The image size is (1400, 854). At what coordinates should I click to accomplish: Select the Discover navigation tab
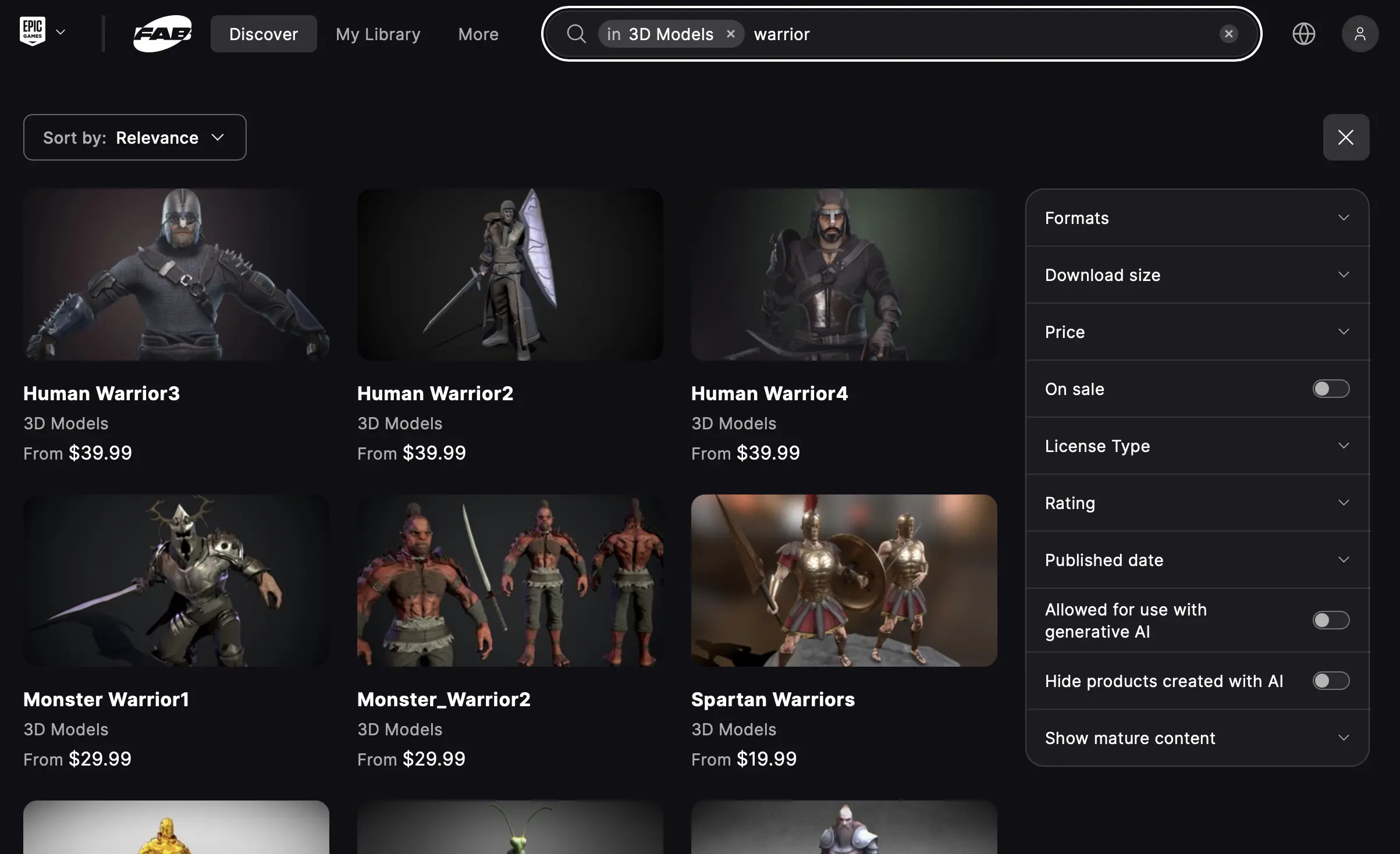[263, 33]
